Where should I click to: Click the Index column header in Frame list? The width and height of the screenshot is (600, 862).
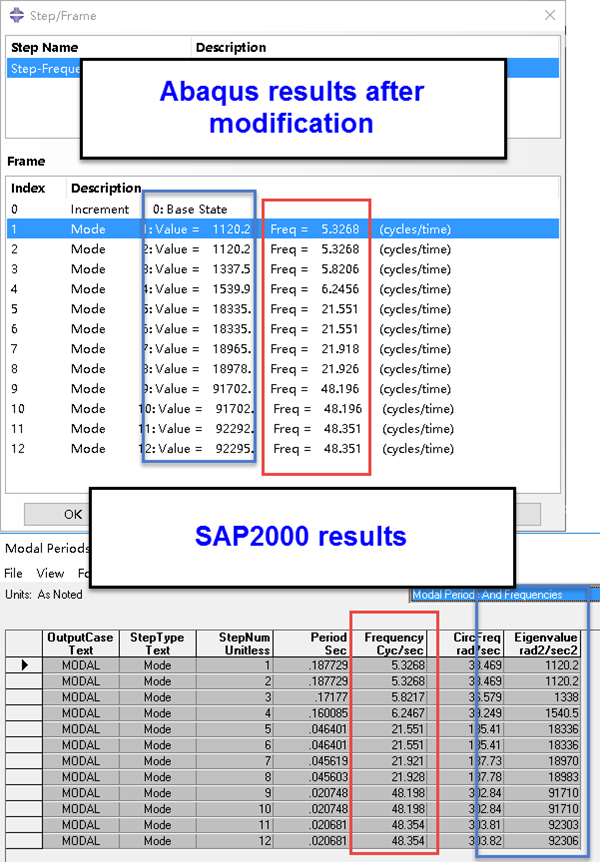click(x=27, y=188)
